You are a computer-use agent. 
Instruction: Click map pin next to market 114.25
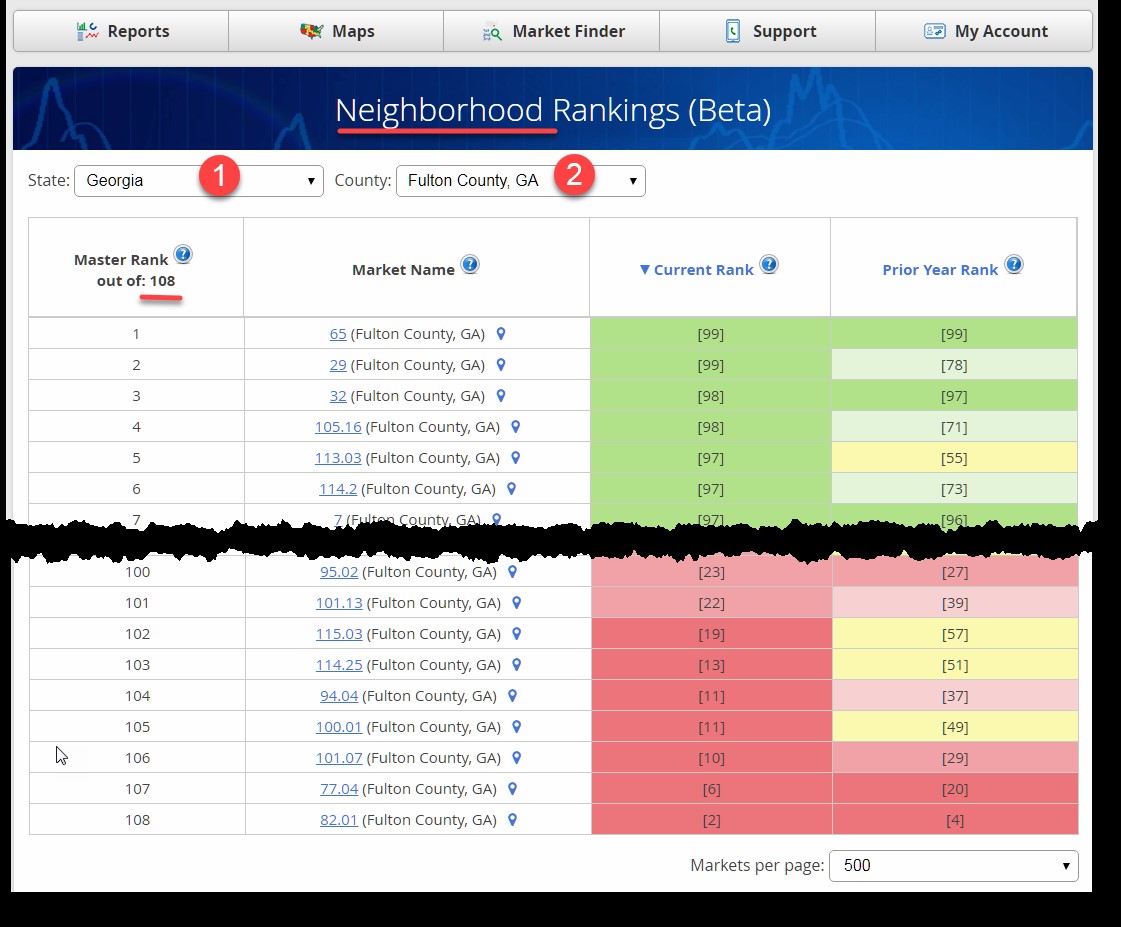click(x=517, y=664)
